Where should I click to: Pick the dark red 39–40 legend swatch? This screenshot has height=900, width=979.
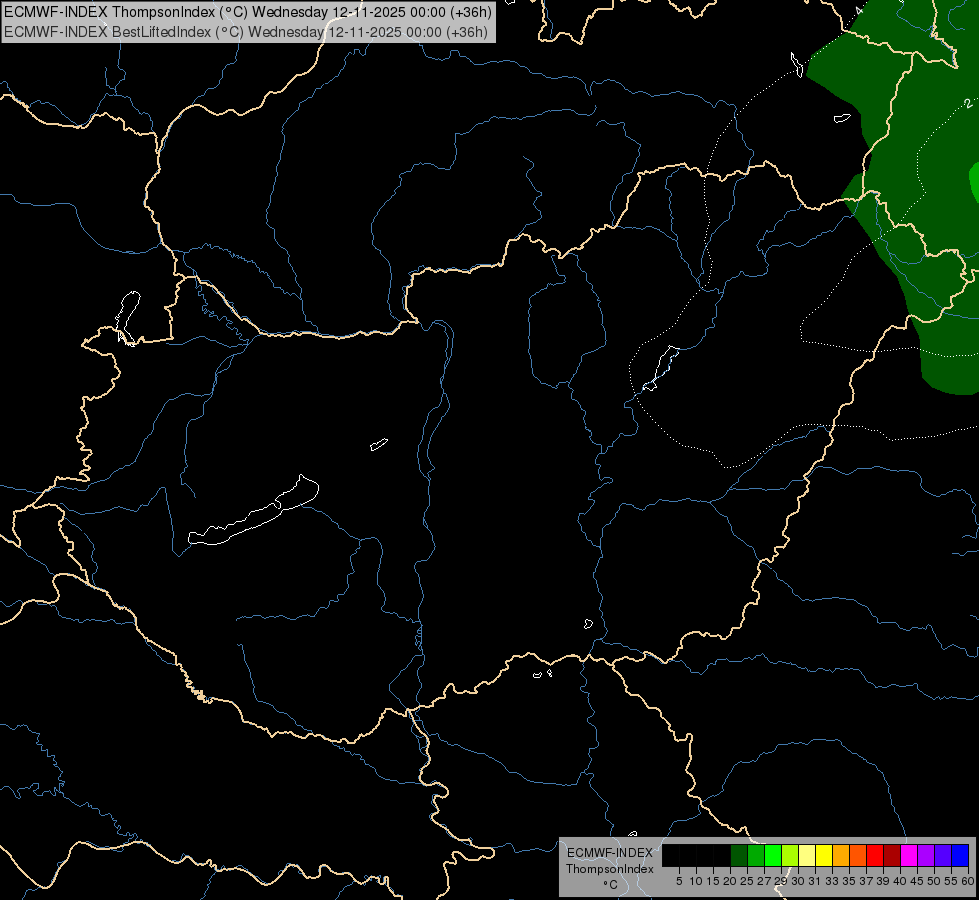[892, 855]
